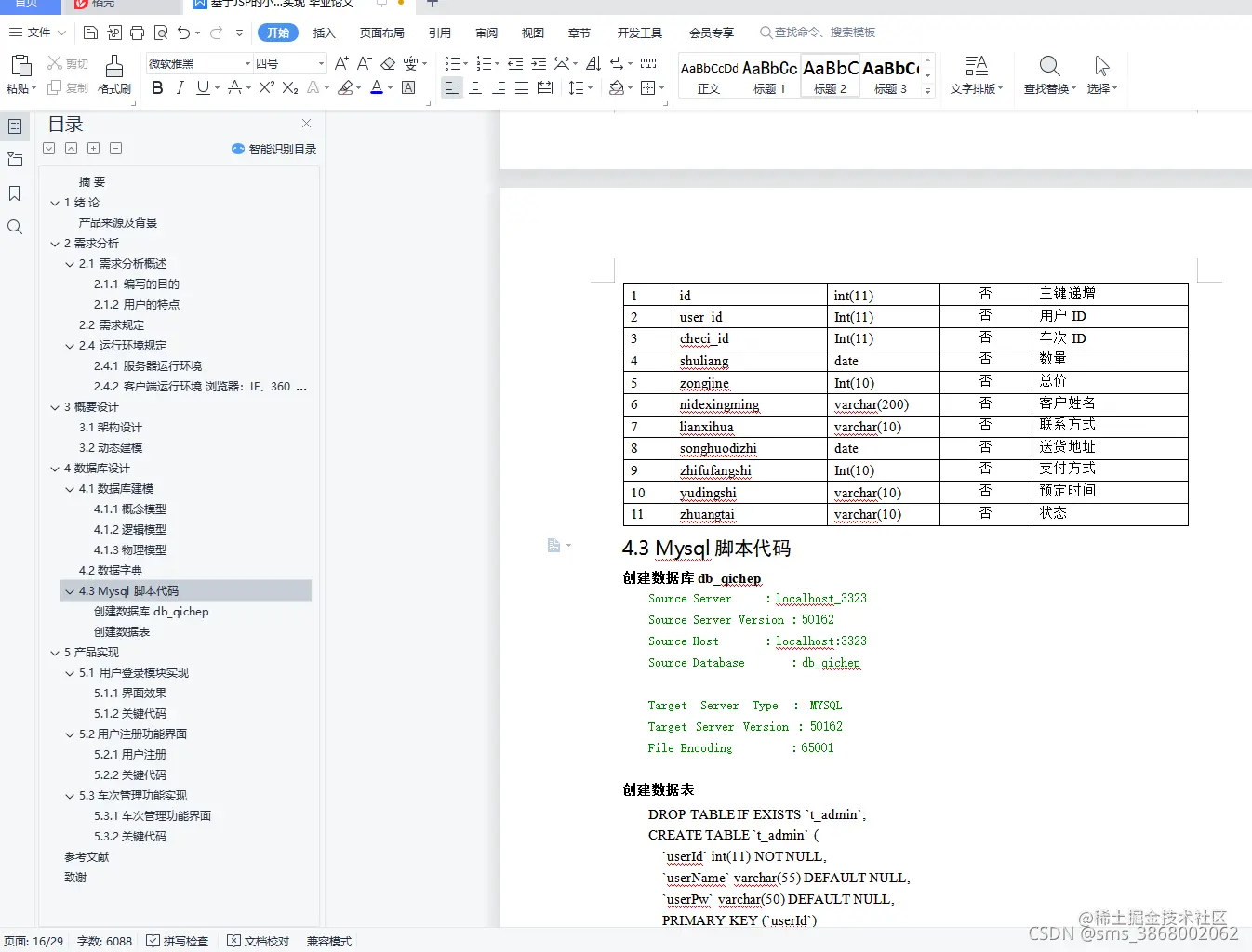Toggle Bold formatting
This screenshot has width=1252, height=952.
[x=157, y=87]
